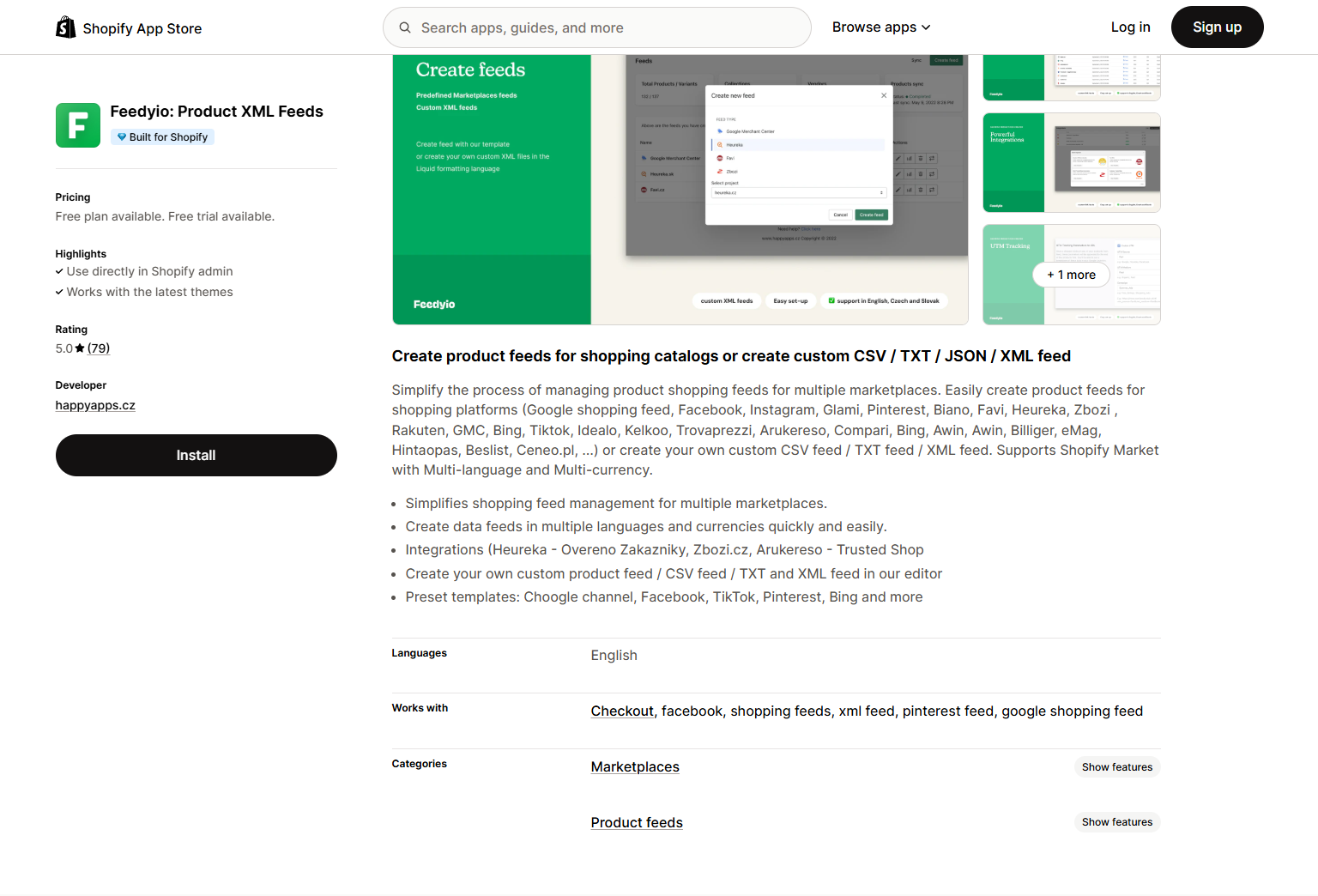1318x896 pixels.
Task: Click the + 1 more thumbnail overlay
Action: (1071, 275)
